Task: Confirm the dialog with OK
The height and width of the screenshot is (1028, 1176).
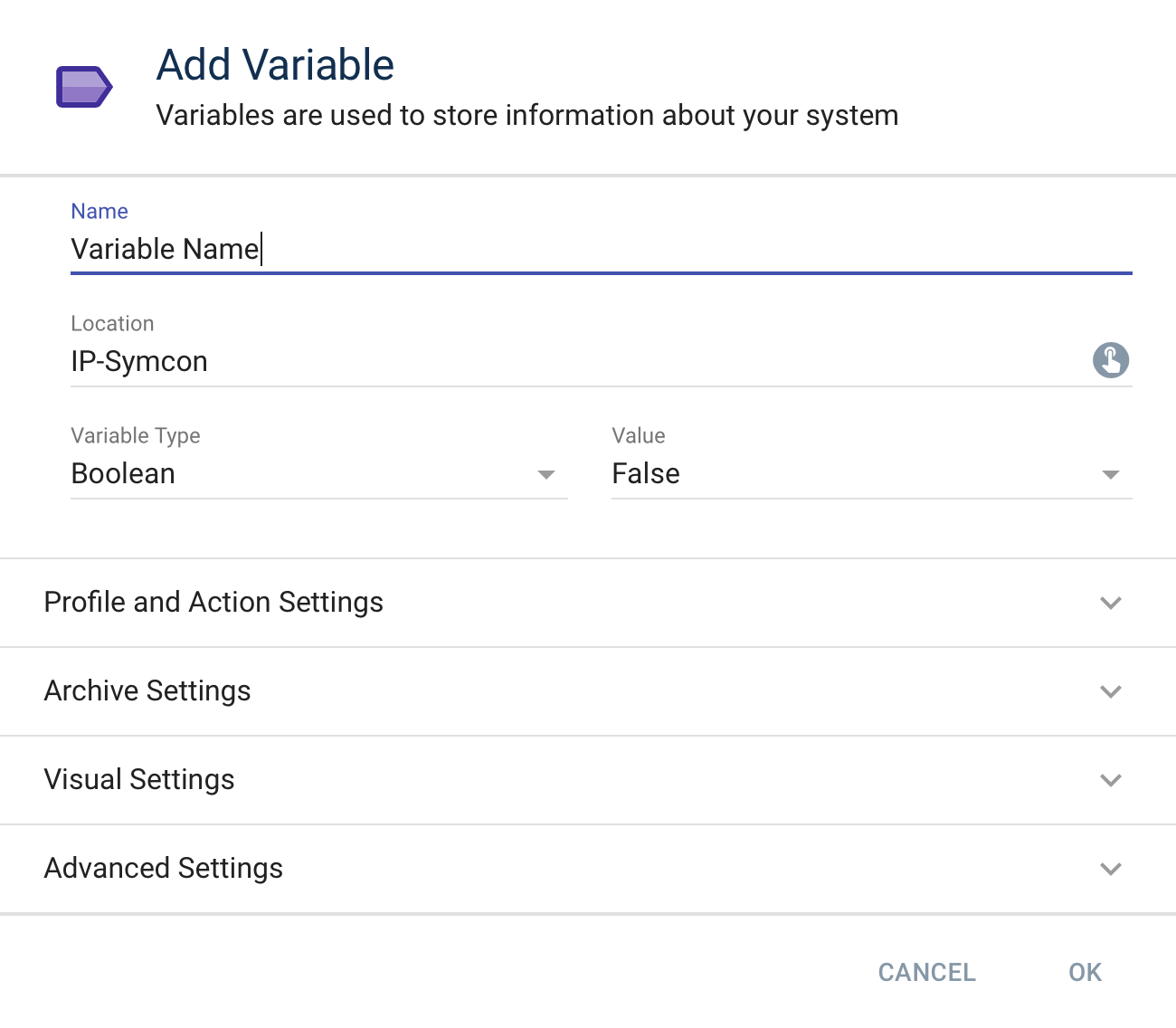Action: click(x=1084, y=972)
